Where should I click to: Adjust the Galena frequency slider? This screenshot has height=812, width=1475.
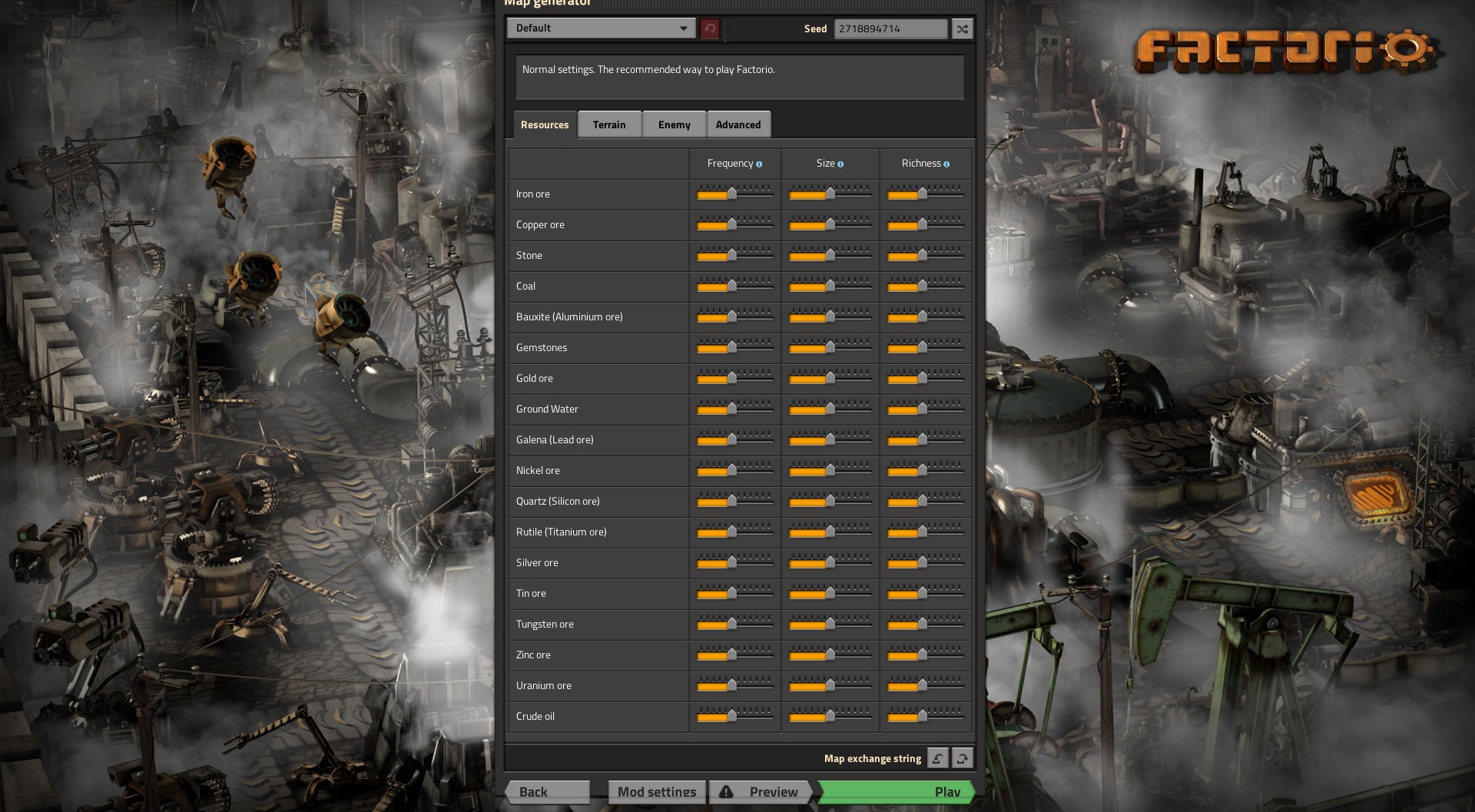pos(735,439)
